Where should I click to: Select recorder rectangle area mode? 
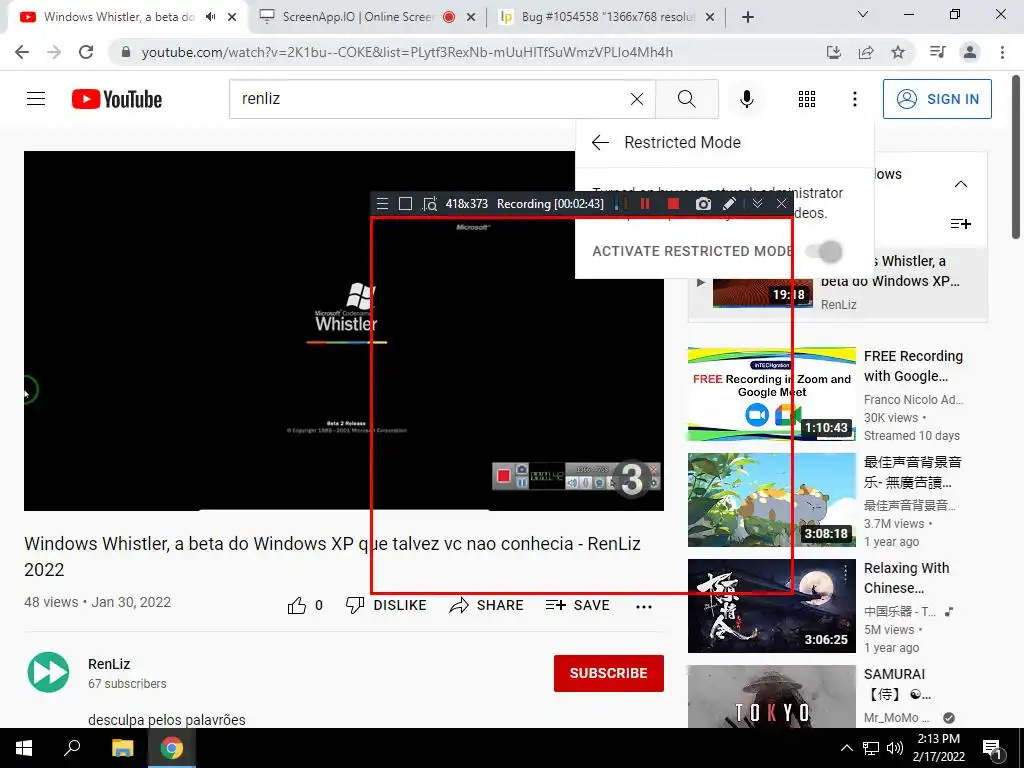[405, 204]
